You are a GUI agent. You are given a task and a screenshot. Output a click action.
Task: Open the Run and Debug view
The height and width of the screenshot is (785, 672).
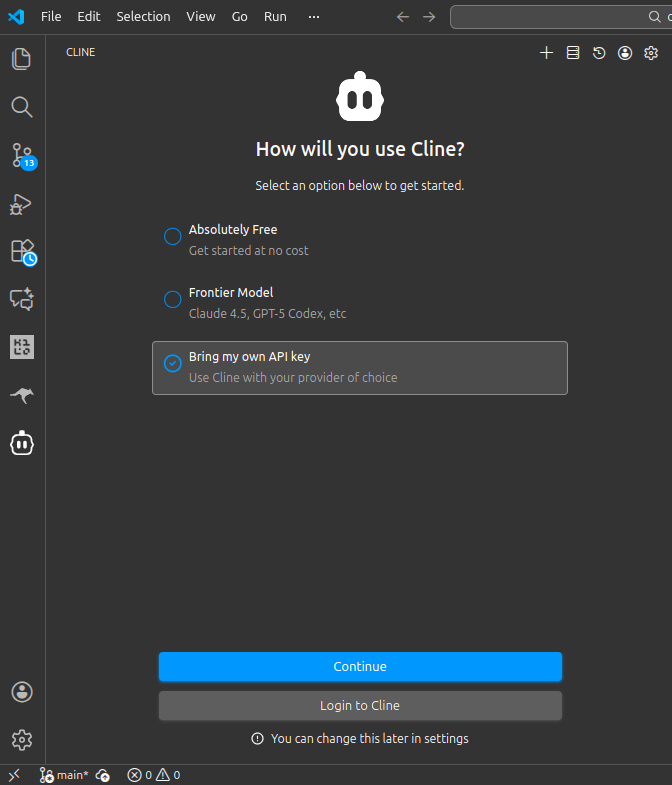(22, 204)
